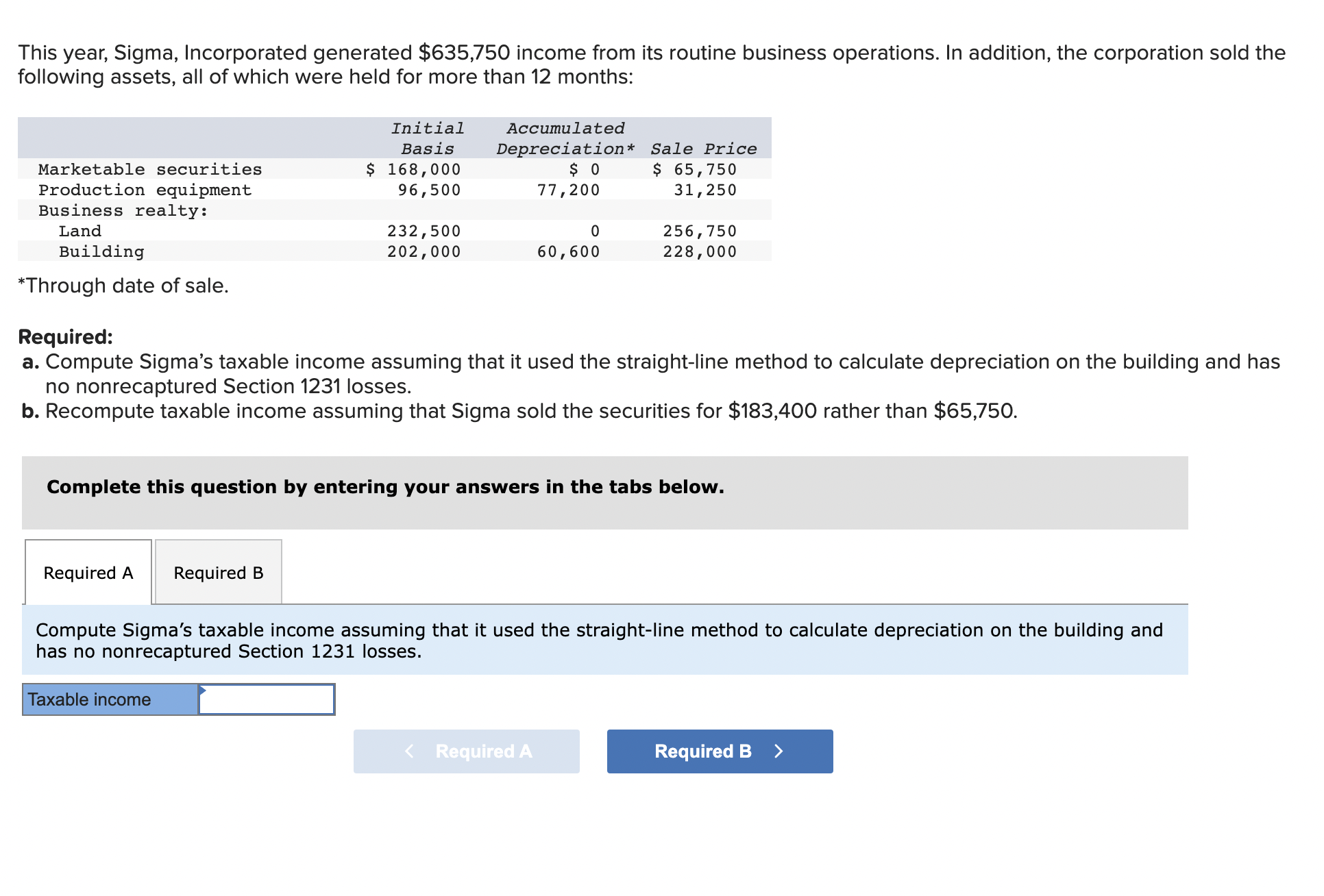1324x896 pixels.
Task: Click the Accumulated Depreciation column header
Action: click(x=565, y=138)
